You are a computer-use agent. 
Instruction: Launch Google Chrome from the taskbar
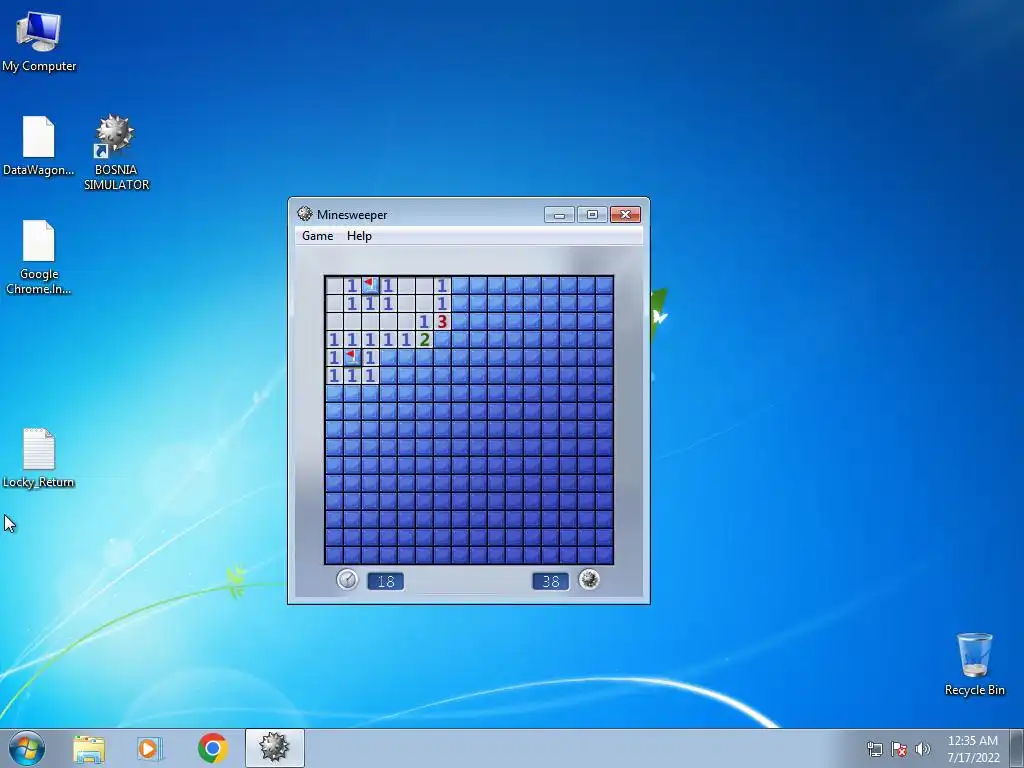tap(213, 748)
